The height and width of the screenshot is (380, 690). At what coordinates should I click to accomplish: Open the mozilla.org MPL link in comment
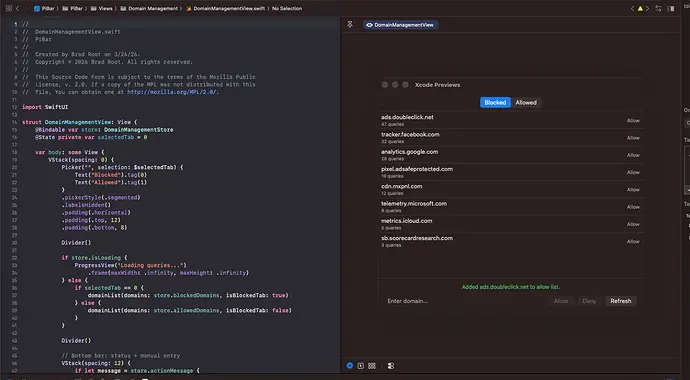click(x=172, y=92)
